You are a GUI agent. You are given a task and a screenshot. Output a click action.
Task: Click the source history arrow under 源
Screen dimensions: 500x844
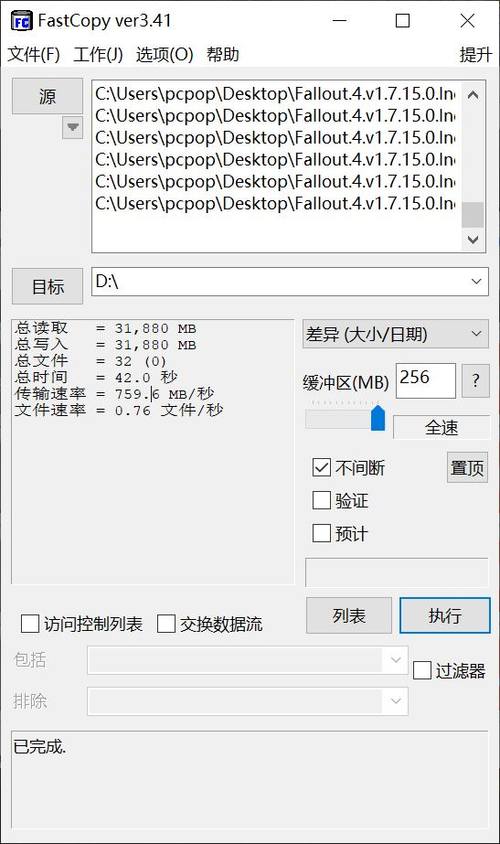tap(73, 128)
